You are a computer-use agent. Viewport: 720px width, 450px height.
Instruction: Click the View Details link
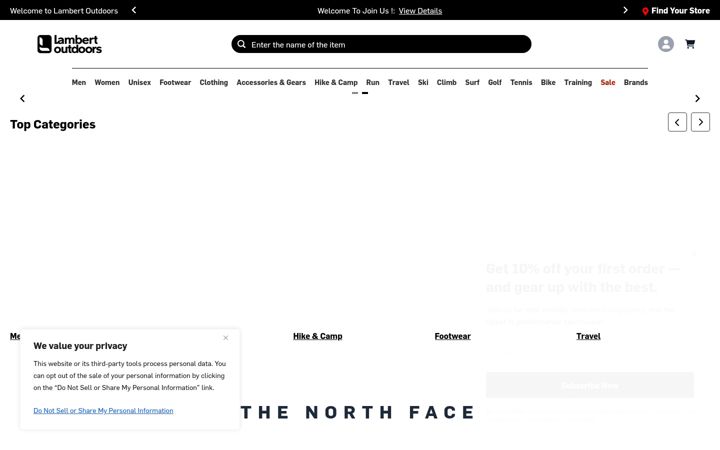coord(420,11)
